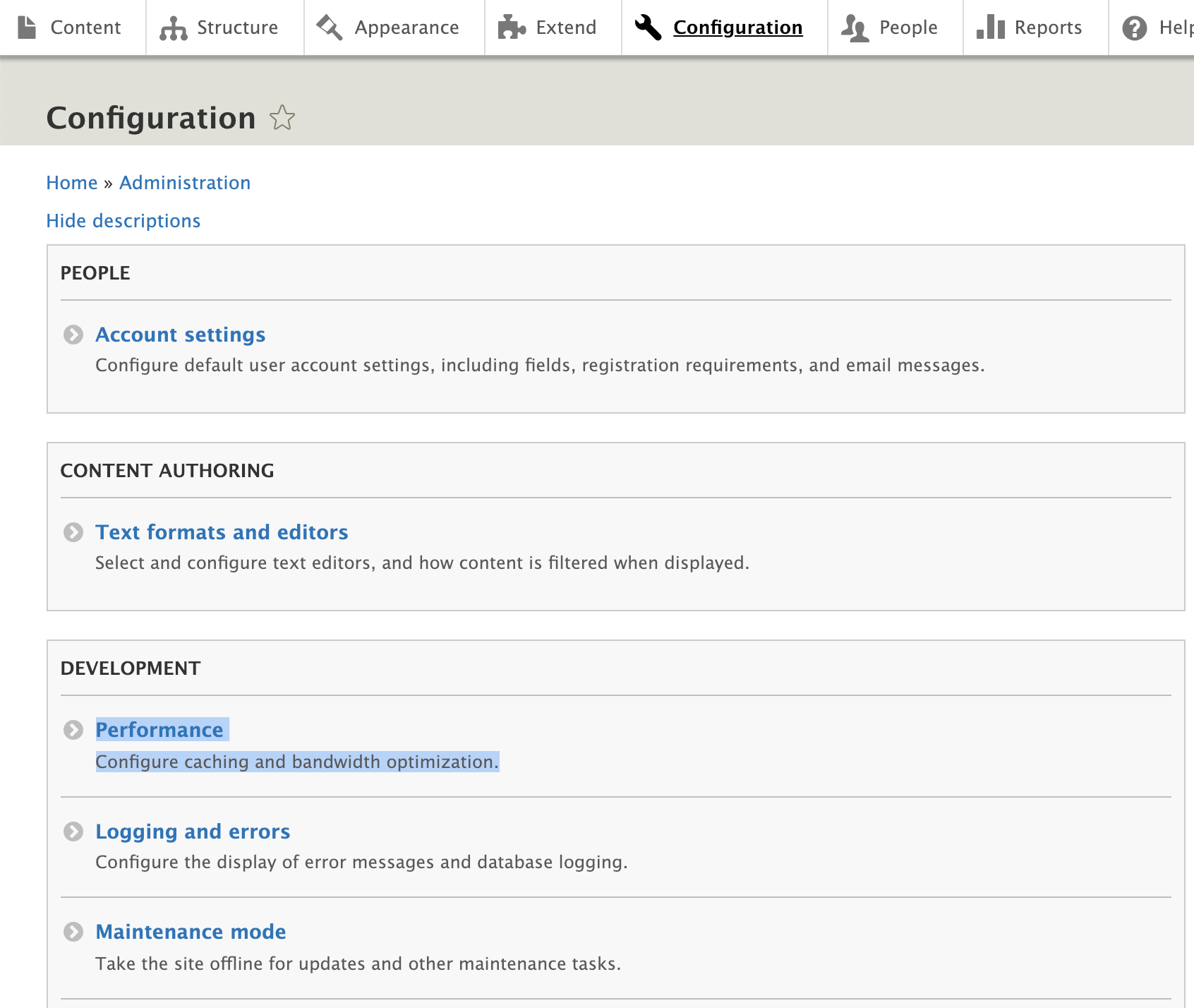Click the Configuration wrench icon
1194x1008 pixels.
[x=648, y=28]
